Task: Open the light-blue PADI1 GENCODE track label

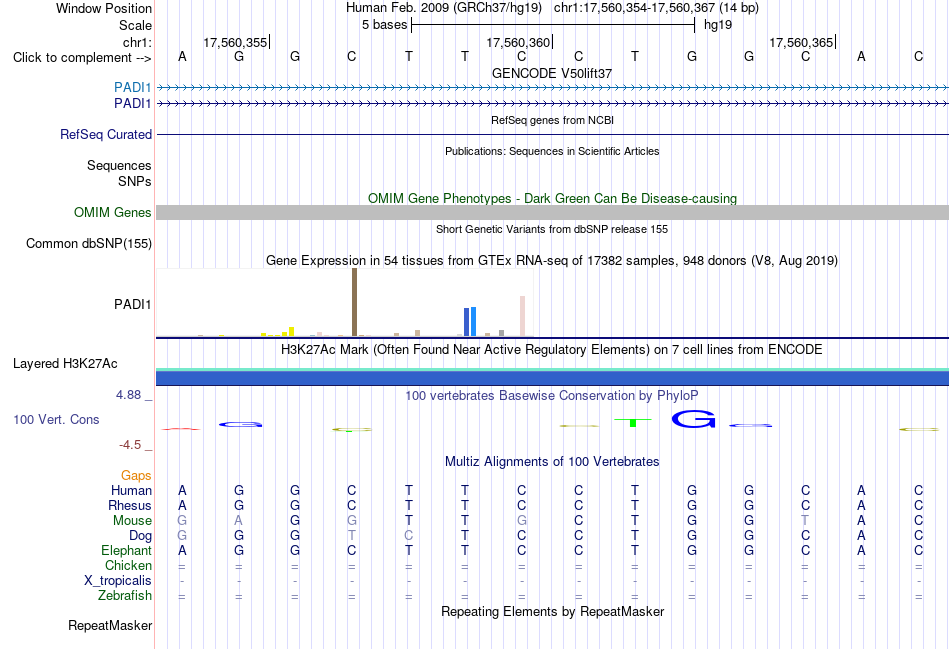Action: 132,87
